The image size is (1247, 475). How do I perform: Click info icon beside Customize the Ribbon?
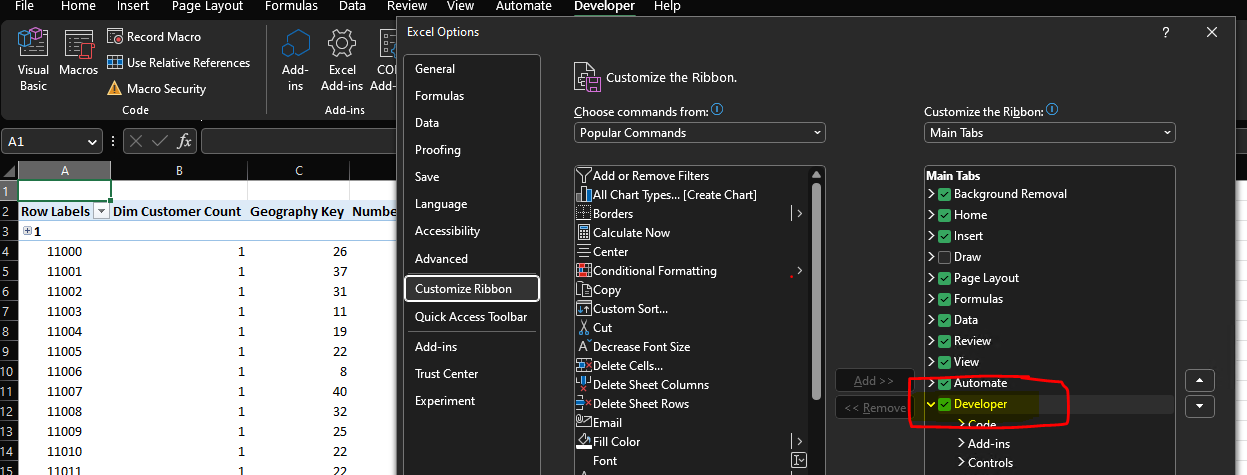1052,110
